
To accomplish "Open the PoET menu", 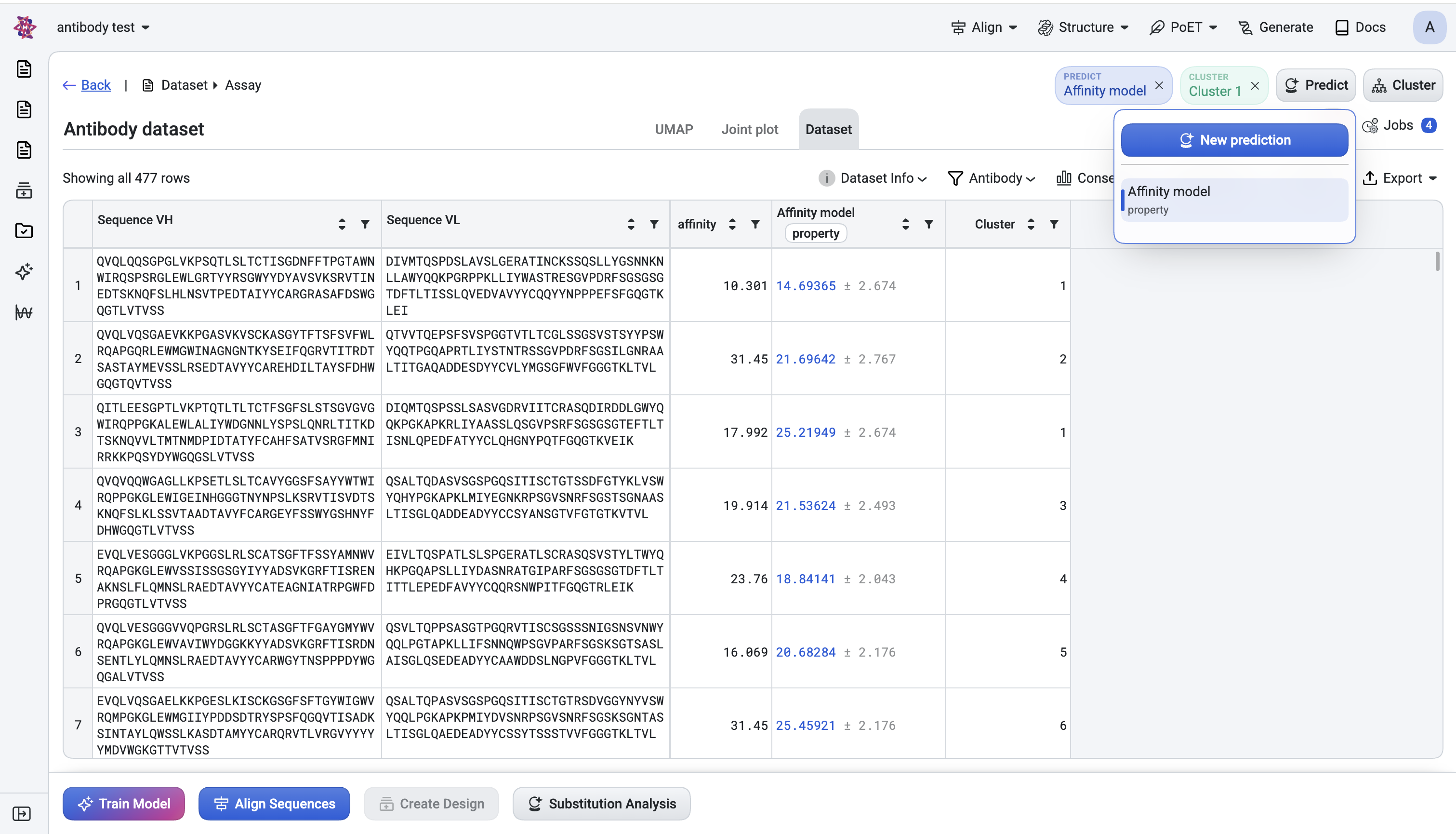I will pyautogui.click(x=1184, y=27).
